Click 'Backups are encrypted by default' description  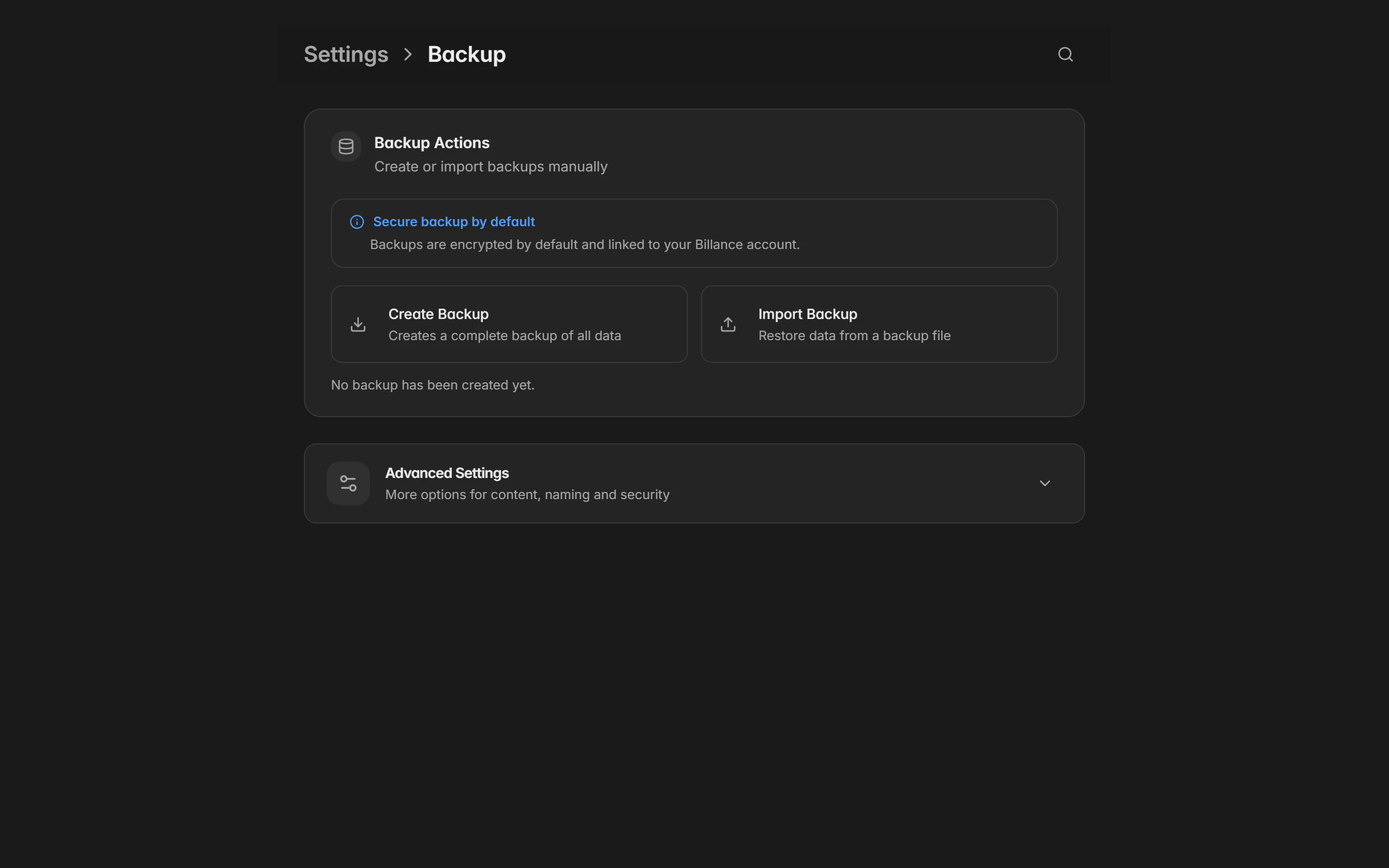click(x=585, y=245)
